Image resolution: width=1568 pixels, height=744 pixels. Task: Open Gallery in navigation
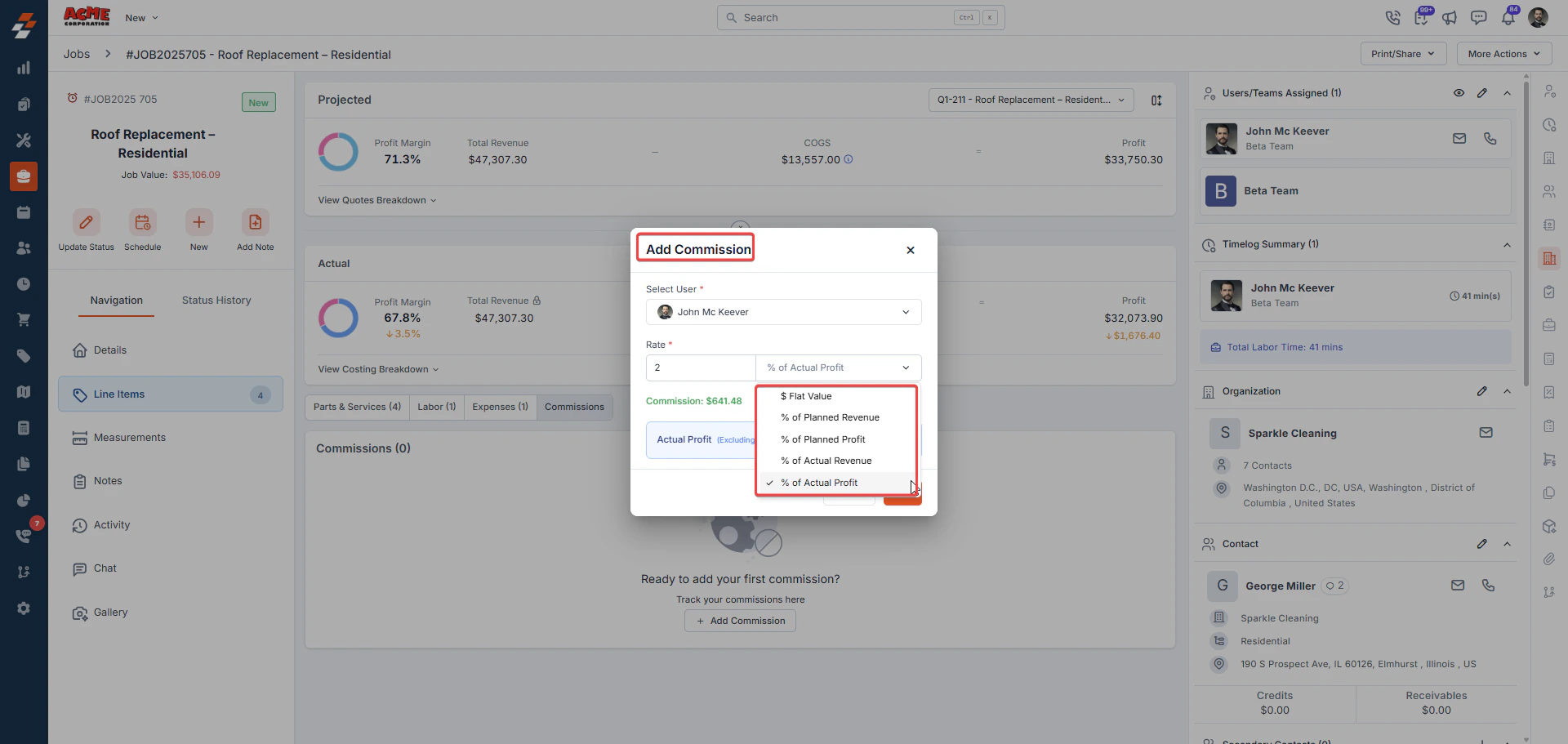pos(171,613)
